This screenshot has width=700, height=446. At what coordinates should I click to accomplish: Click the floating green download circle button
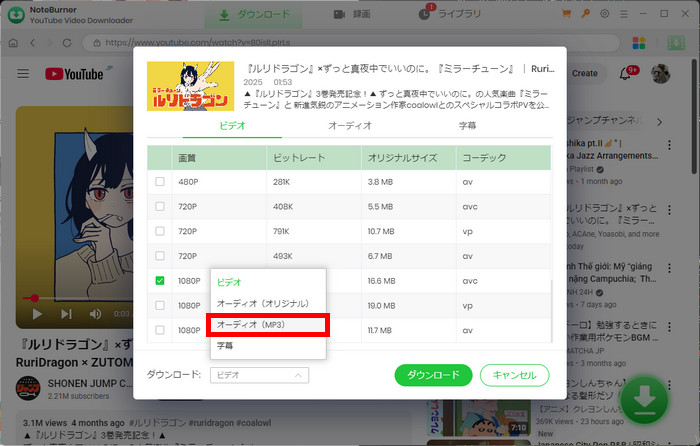[644, 400]
